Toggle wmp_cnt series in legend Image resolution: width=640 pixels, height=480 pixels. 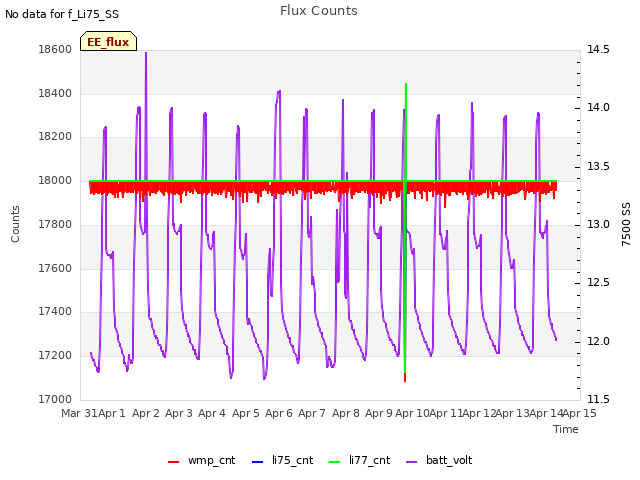pyautogui.click(x=202, y=460)
